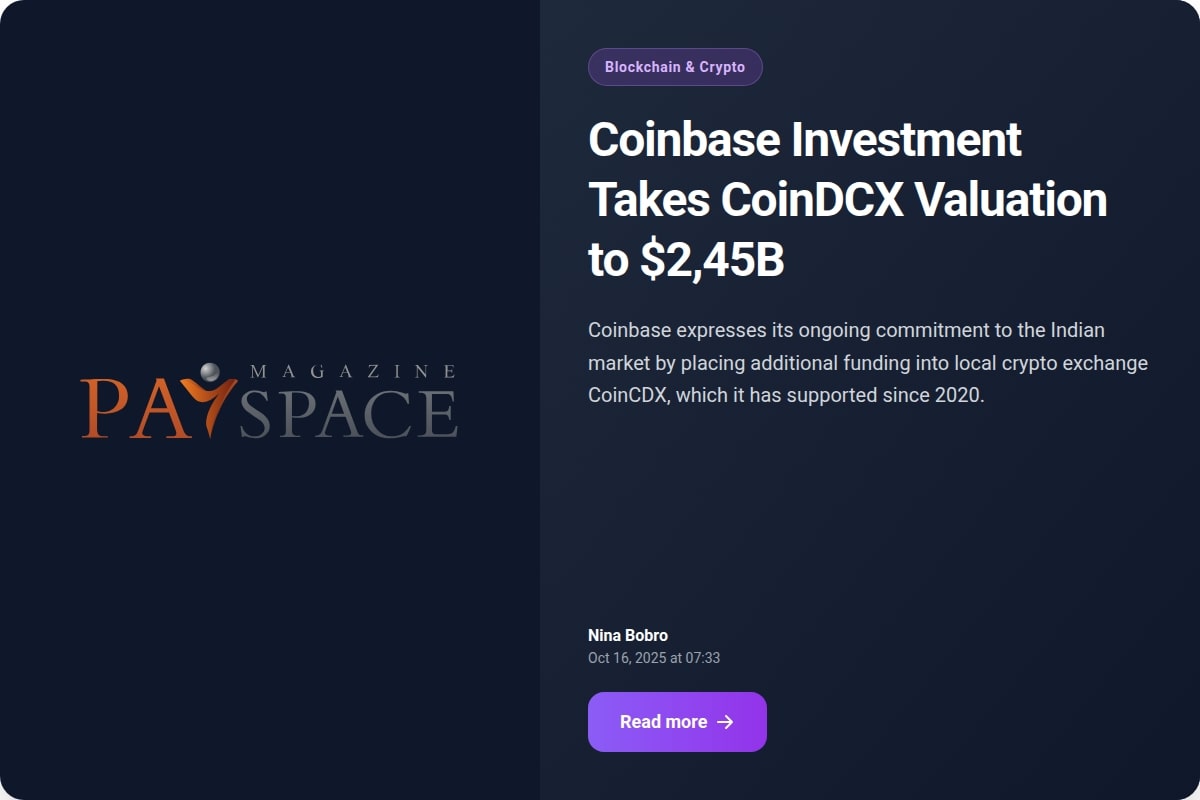The image size is (1200, 800).
Task: Click the $2,45B figure in the headline
Action: pyautogui.click(x=712, y=260)
